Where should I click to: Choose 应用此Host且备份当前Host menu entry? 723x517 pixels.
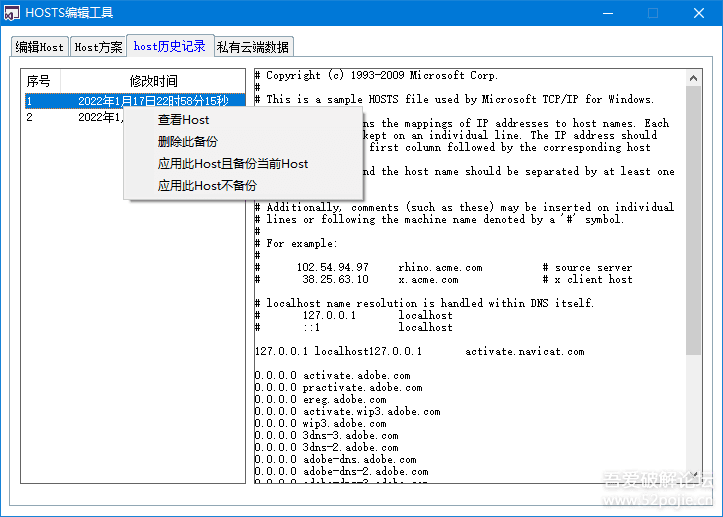tap(233, 164)
